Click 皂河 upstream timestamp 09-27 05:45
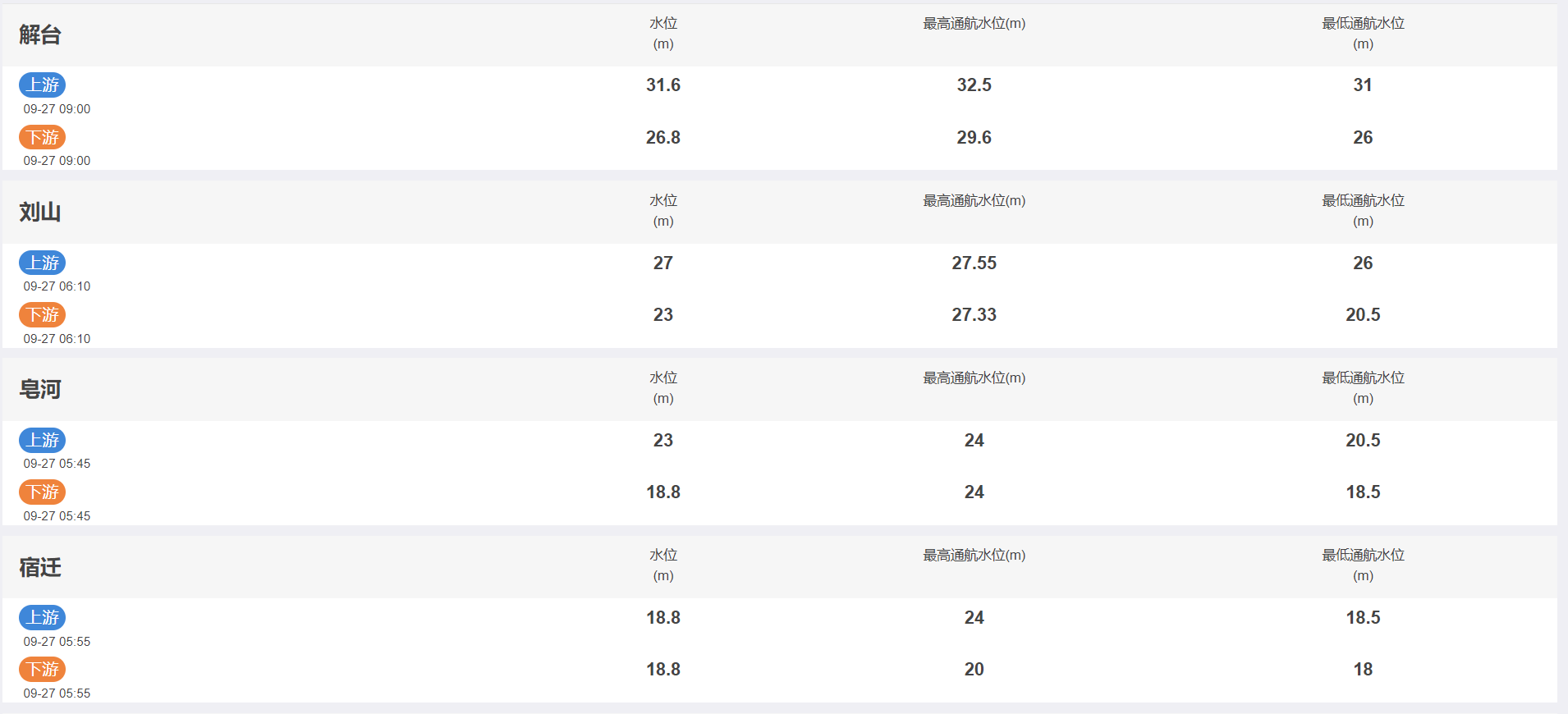This screenshot has width=1568, height=714. point(57,464)
